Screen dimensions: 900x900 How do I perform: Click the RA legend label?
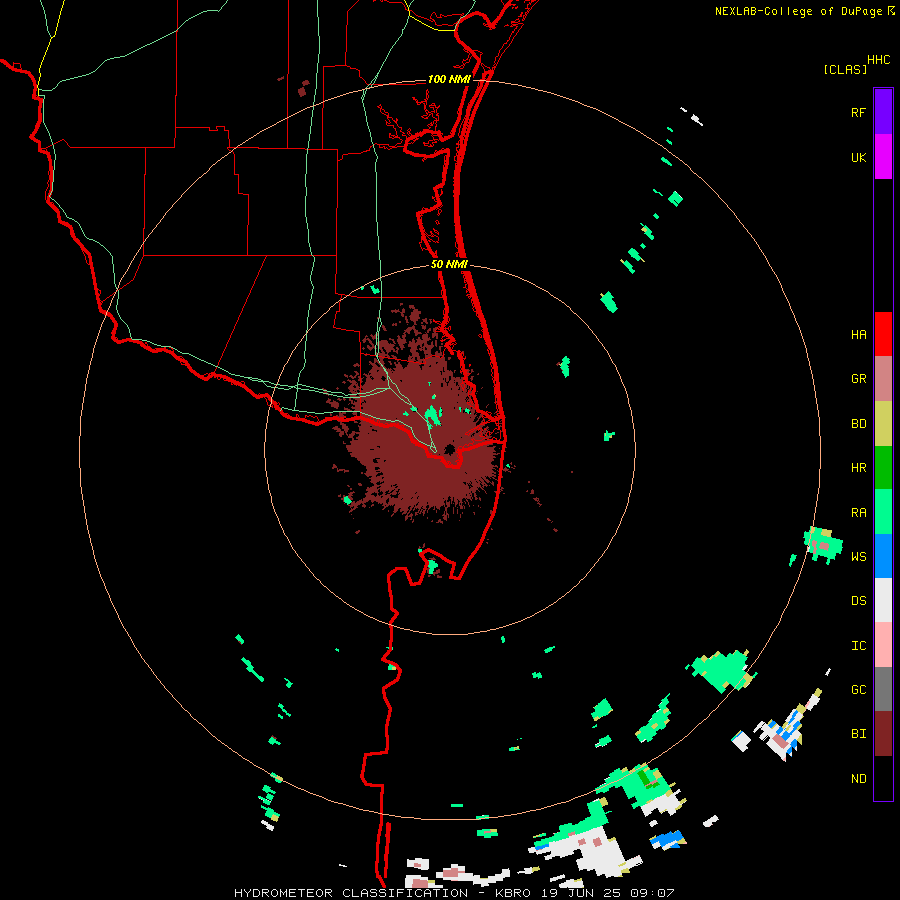(858, 513)
